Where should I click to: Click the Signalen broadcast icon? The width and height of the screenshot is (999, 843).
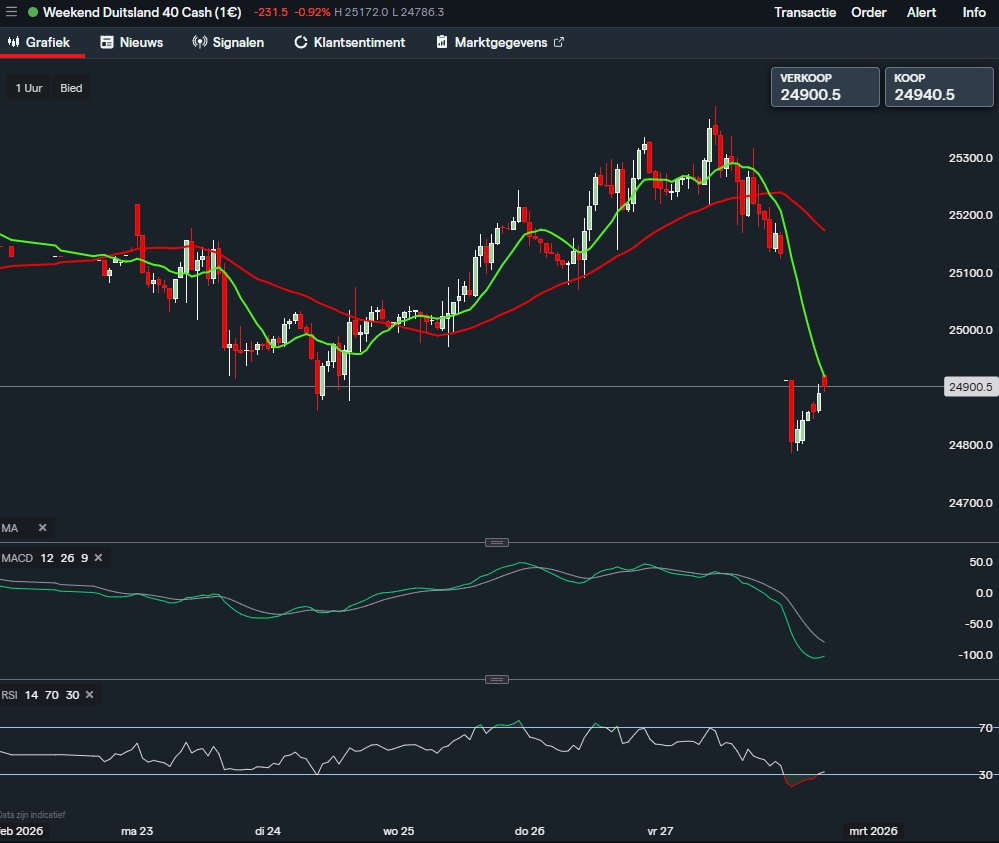[199, 42]
